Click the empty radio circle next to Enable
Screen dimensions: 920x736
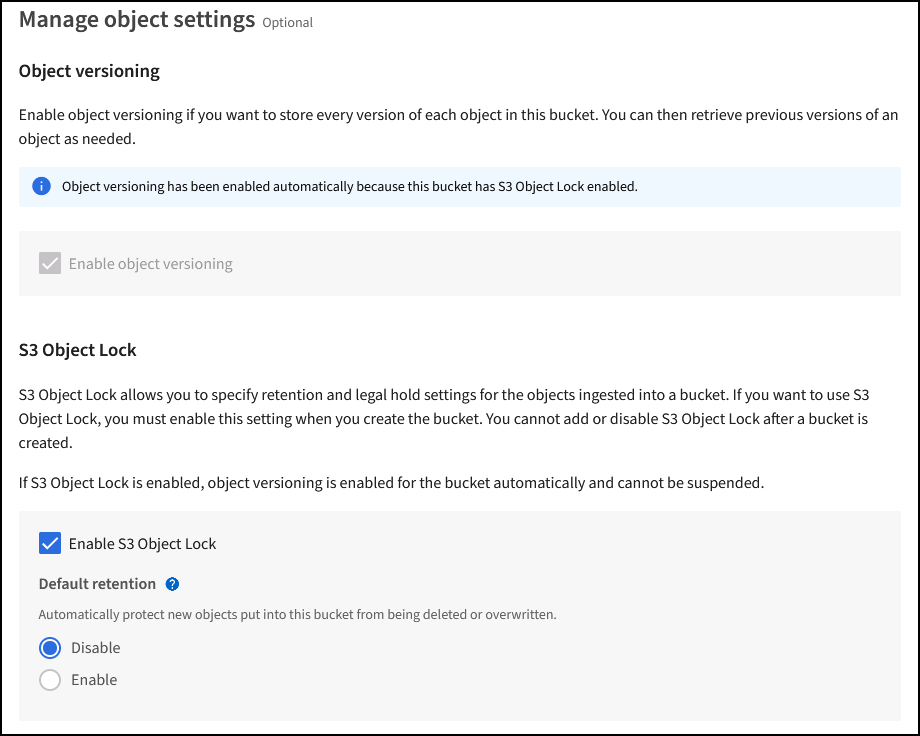(x=50, y=679)
